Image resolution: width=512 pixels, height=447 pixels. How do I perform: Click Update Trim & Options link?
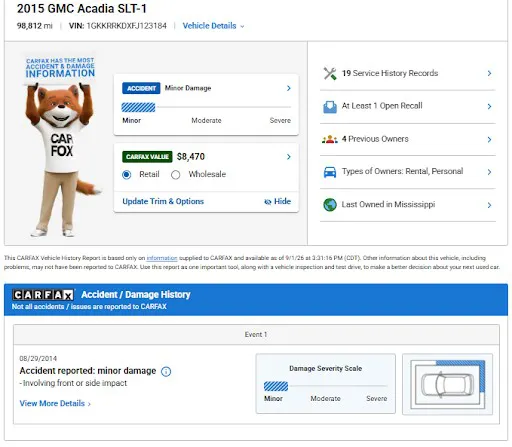[x=163, y=201]
